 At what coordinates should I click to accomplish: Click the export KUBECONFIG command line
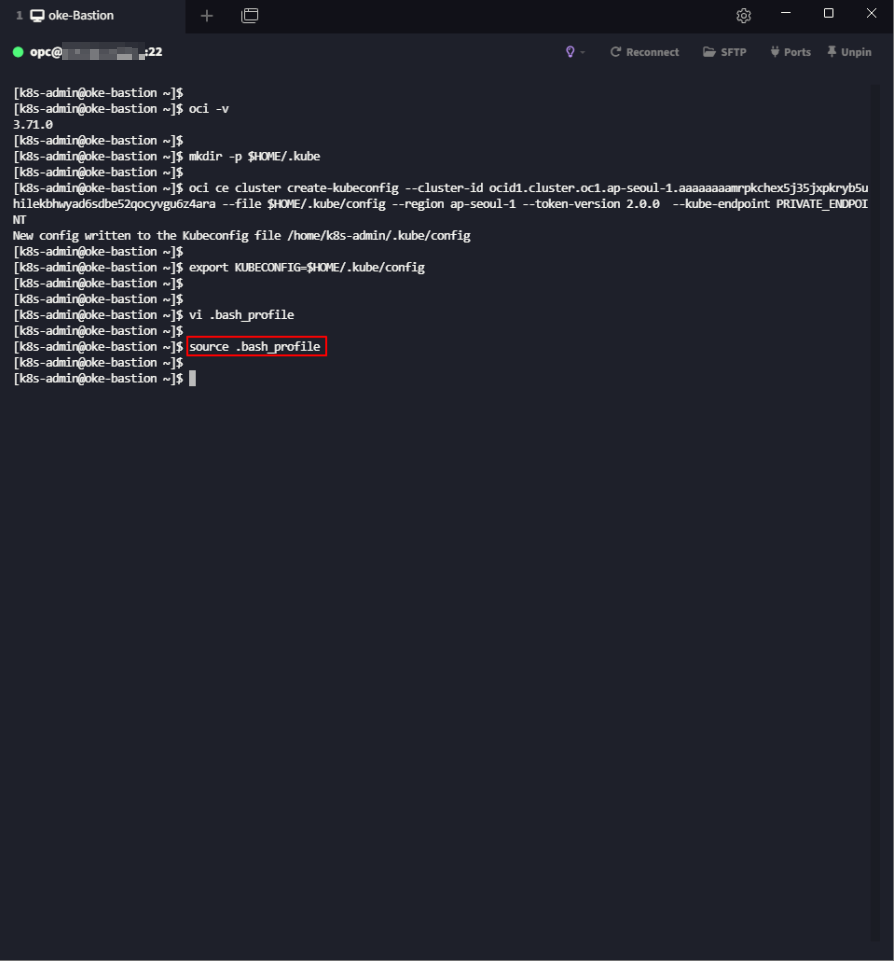pos(306,268)
